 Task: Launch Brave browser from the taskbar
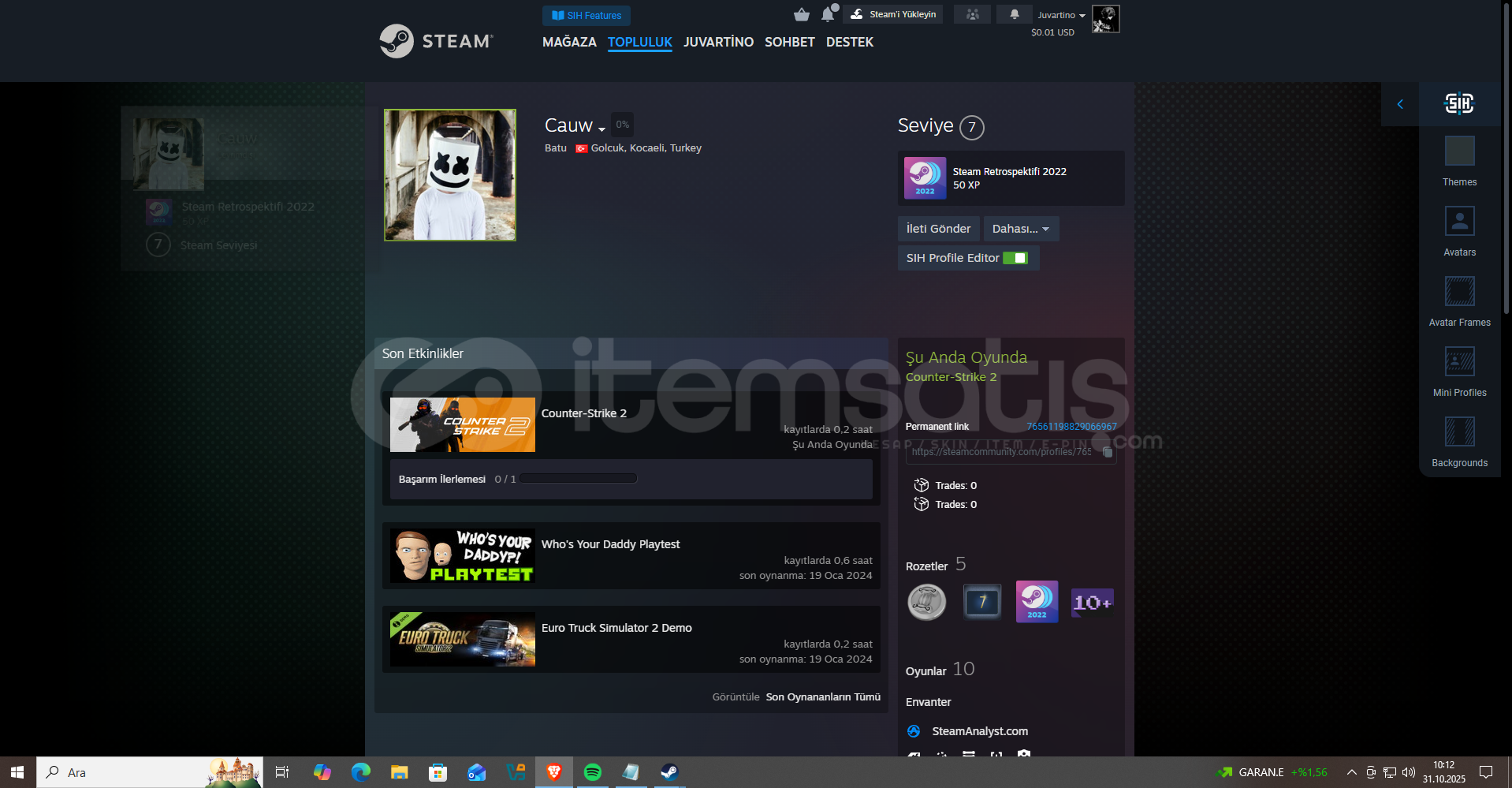click(554, 772)
